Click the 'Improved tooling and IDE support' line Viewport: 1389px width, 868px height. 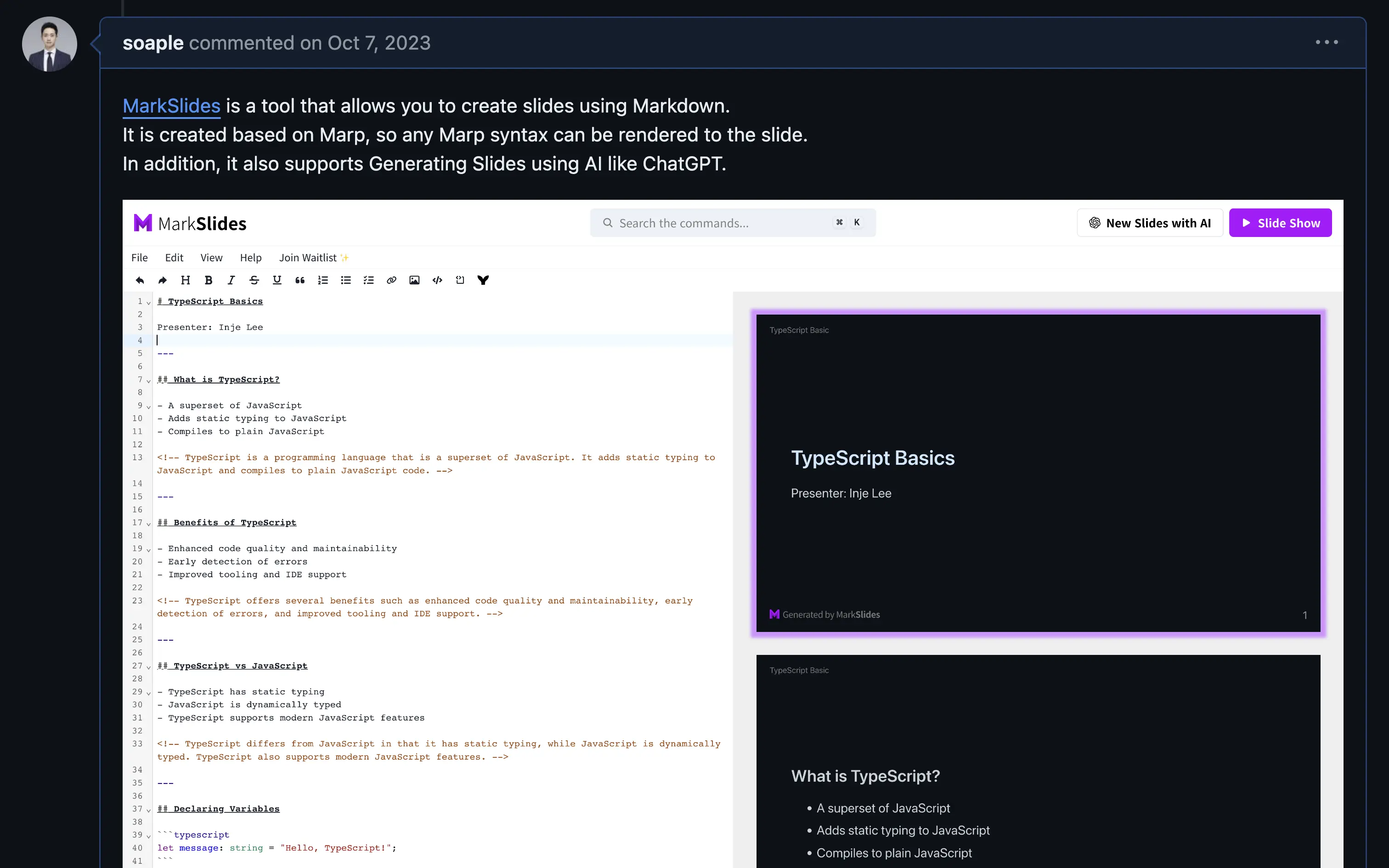coord(252,575)
